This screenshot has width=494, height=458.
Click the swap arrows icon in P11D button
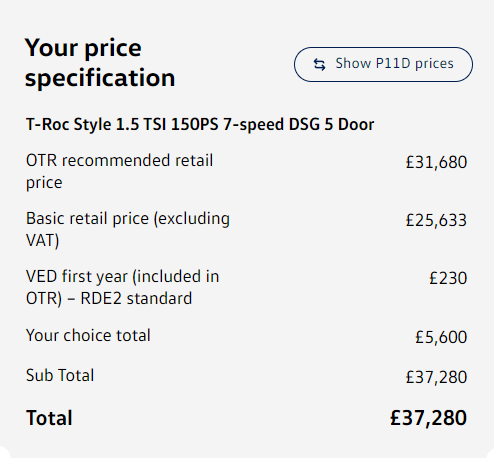coord(319,64)
